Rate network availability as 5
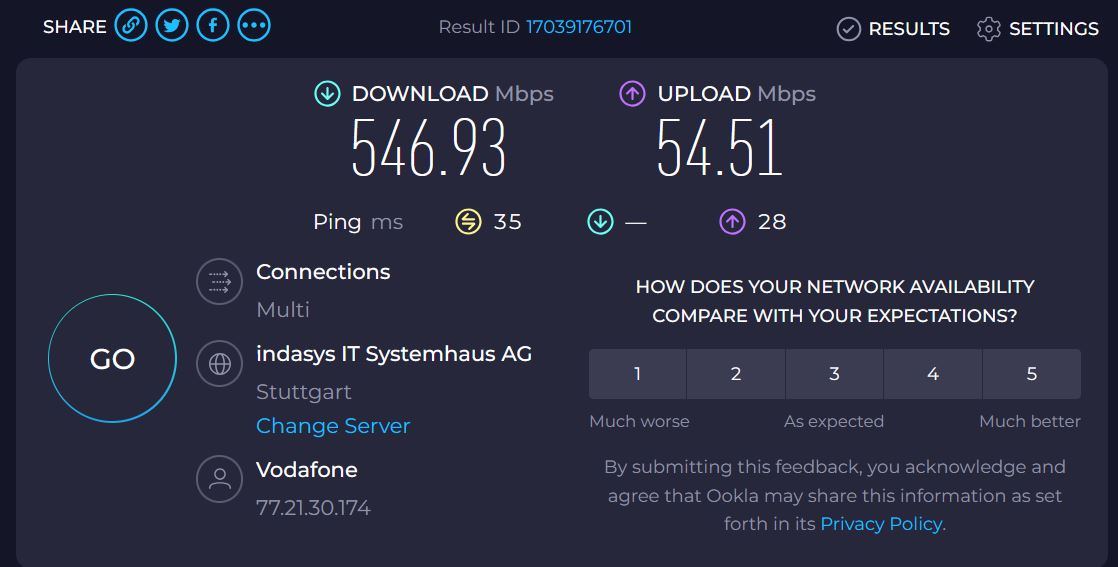This screenshot has height=567, width=1118. click(1032, 374)
